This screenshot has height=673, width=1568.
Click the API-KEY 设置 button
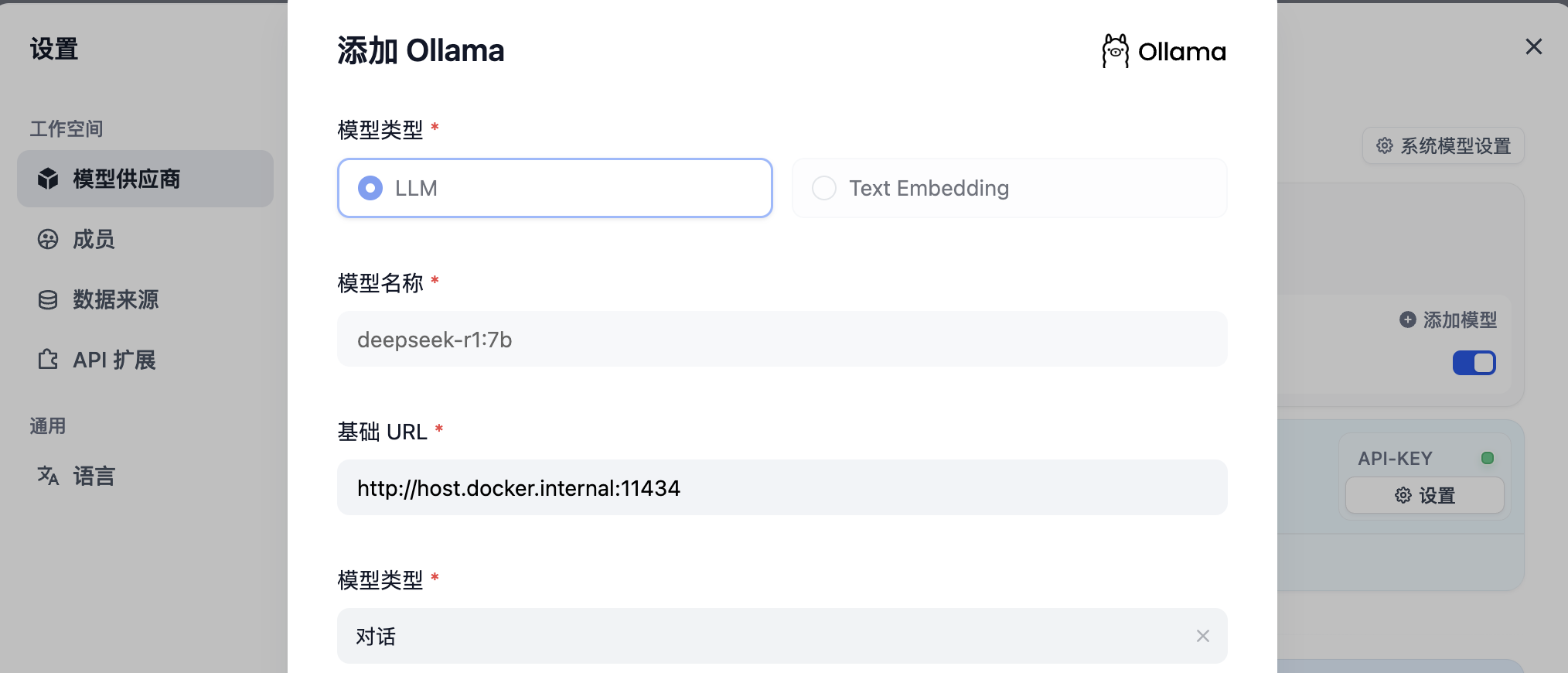coord(1424,495)
